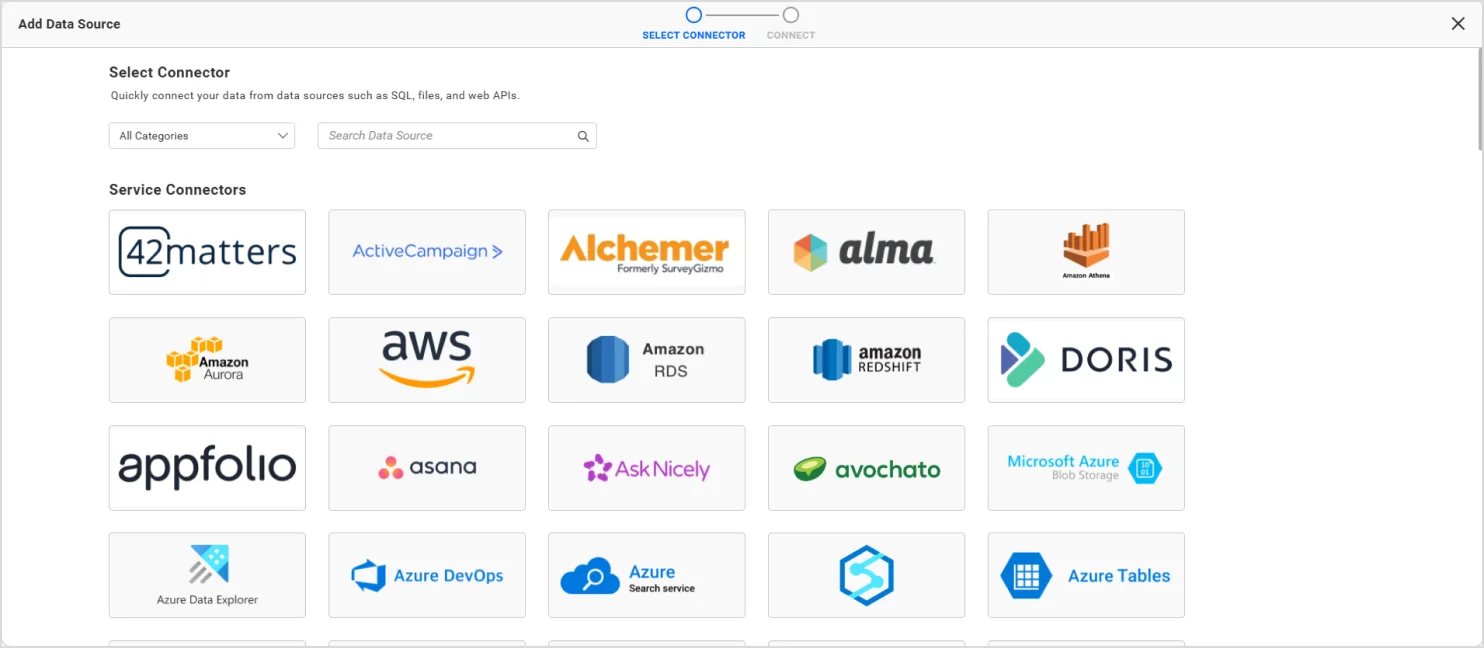
Task: Click the AskNicely connector
Action: tap(646, 468)
